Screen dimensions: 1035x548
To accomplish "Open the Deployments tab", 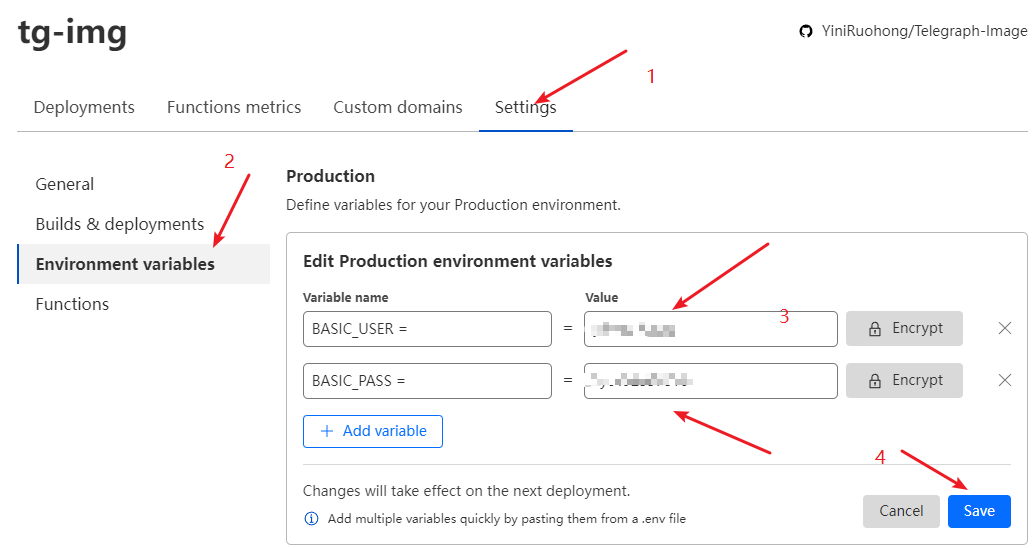I will click(84, 107).
